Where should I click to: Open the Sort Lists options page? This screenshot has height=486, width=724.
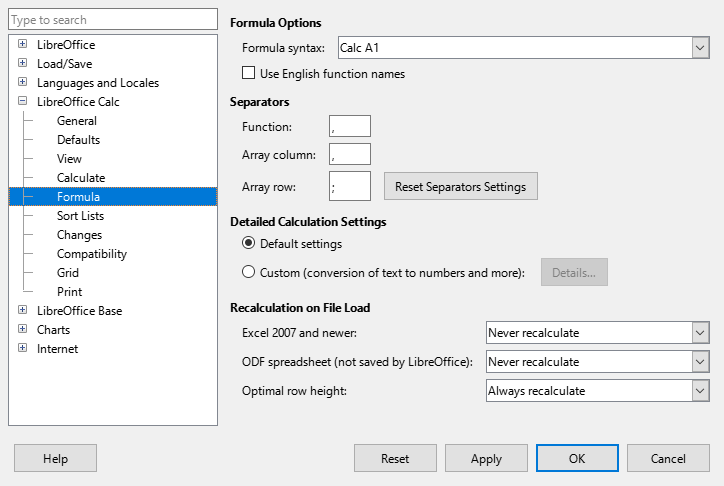click(80, 216)
